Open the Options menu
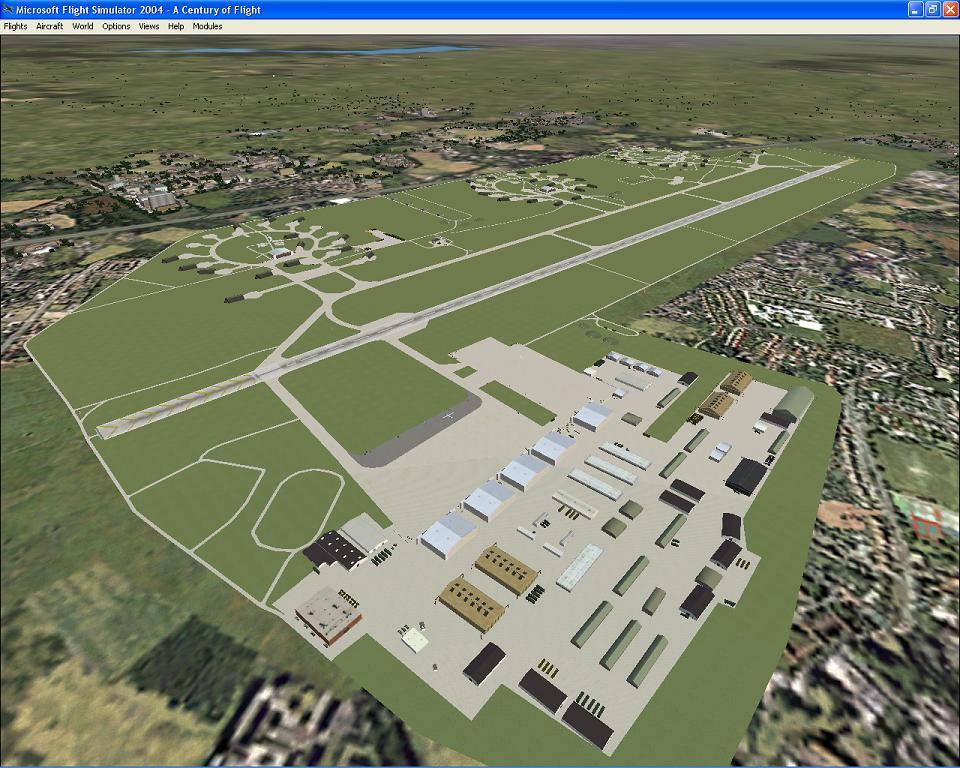Screen dimensions: 960x768 116,26
